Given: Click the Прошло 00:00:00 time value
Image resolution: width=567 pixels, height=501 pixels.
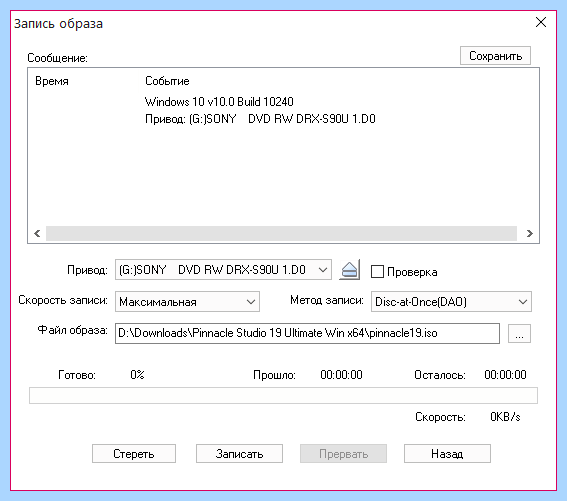Looking at the screenshot, I should [x=341, y=375].
